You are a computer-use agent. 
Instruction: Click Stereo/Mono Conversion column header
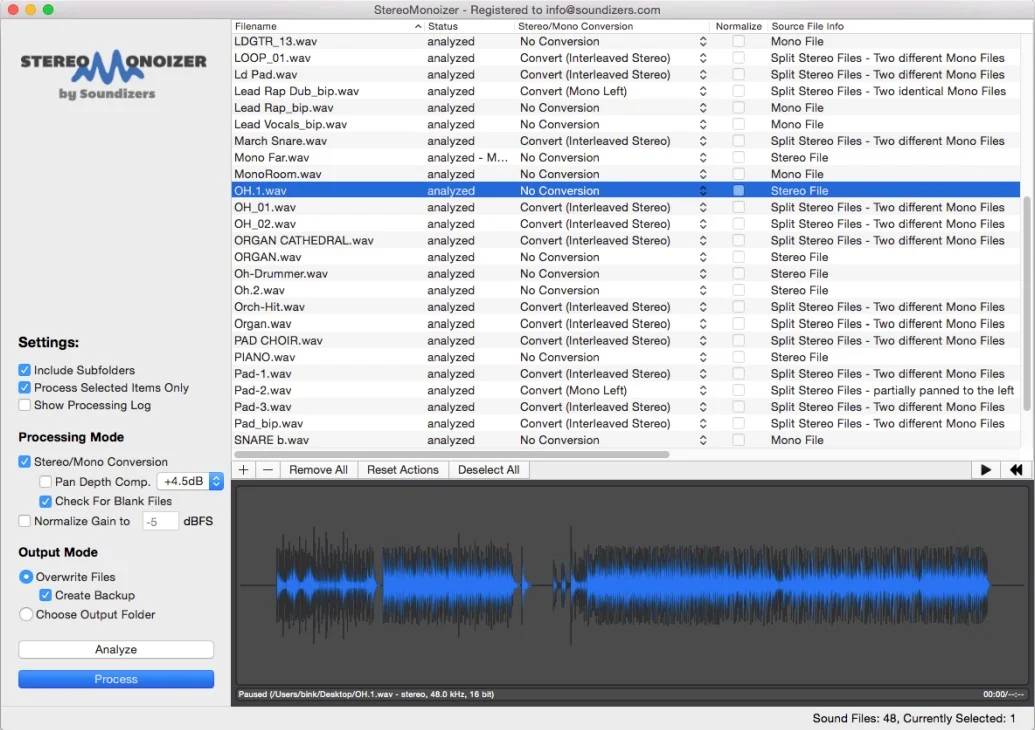point(613,26)
